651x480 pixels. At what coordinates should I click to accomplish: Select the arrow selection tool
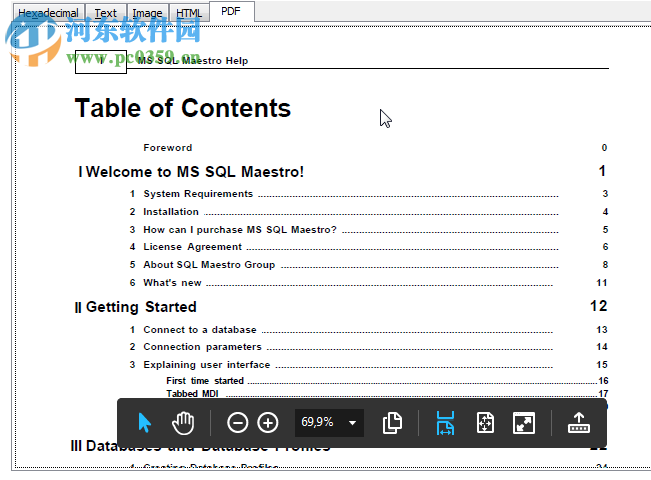pos(144,423)
